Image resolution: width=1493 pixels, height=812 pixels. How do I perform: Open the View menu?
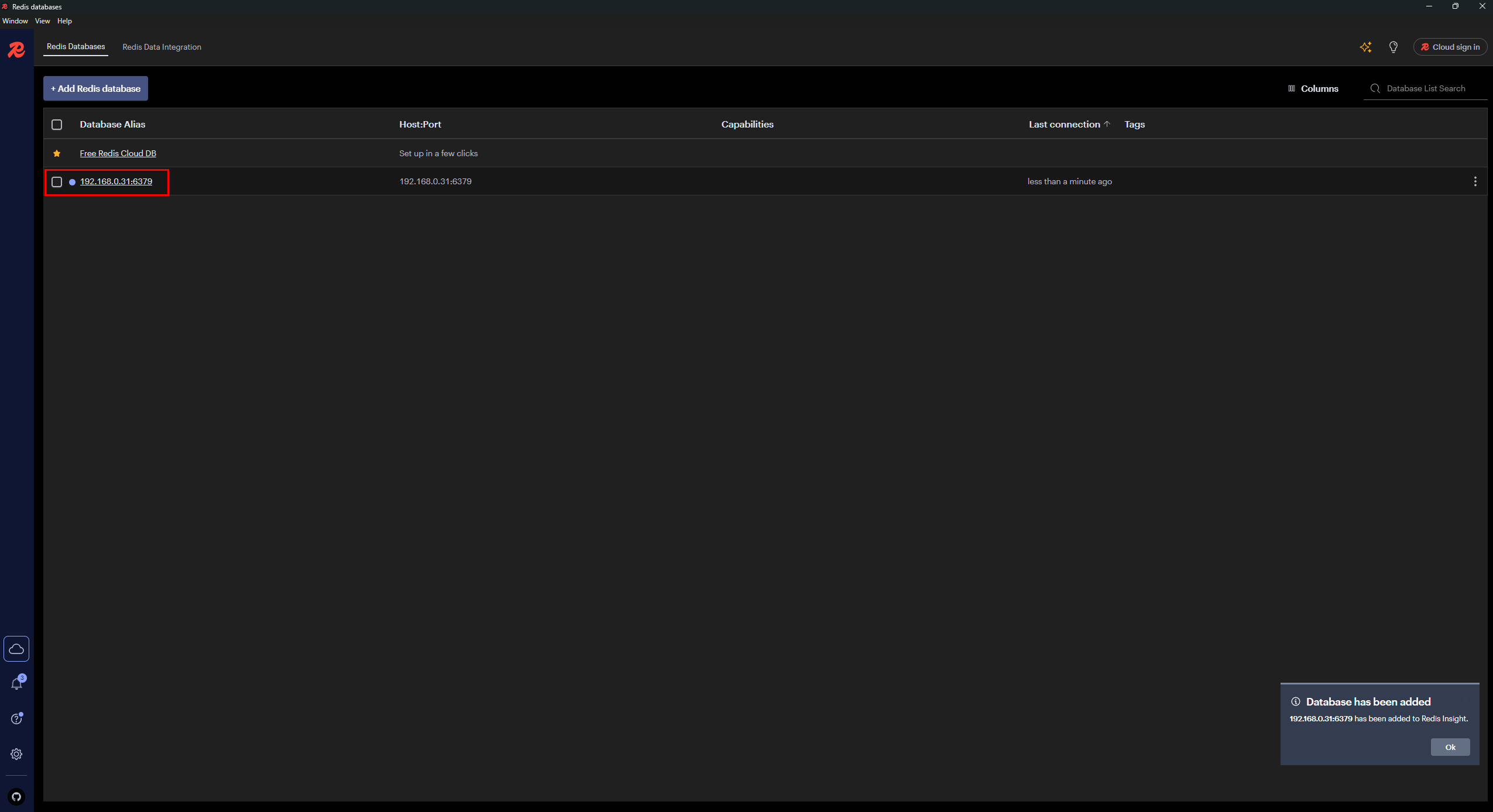click(43, 21)
